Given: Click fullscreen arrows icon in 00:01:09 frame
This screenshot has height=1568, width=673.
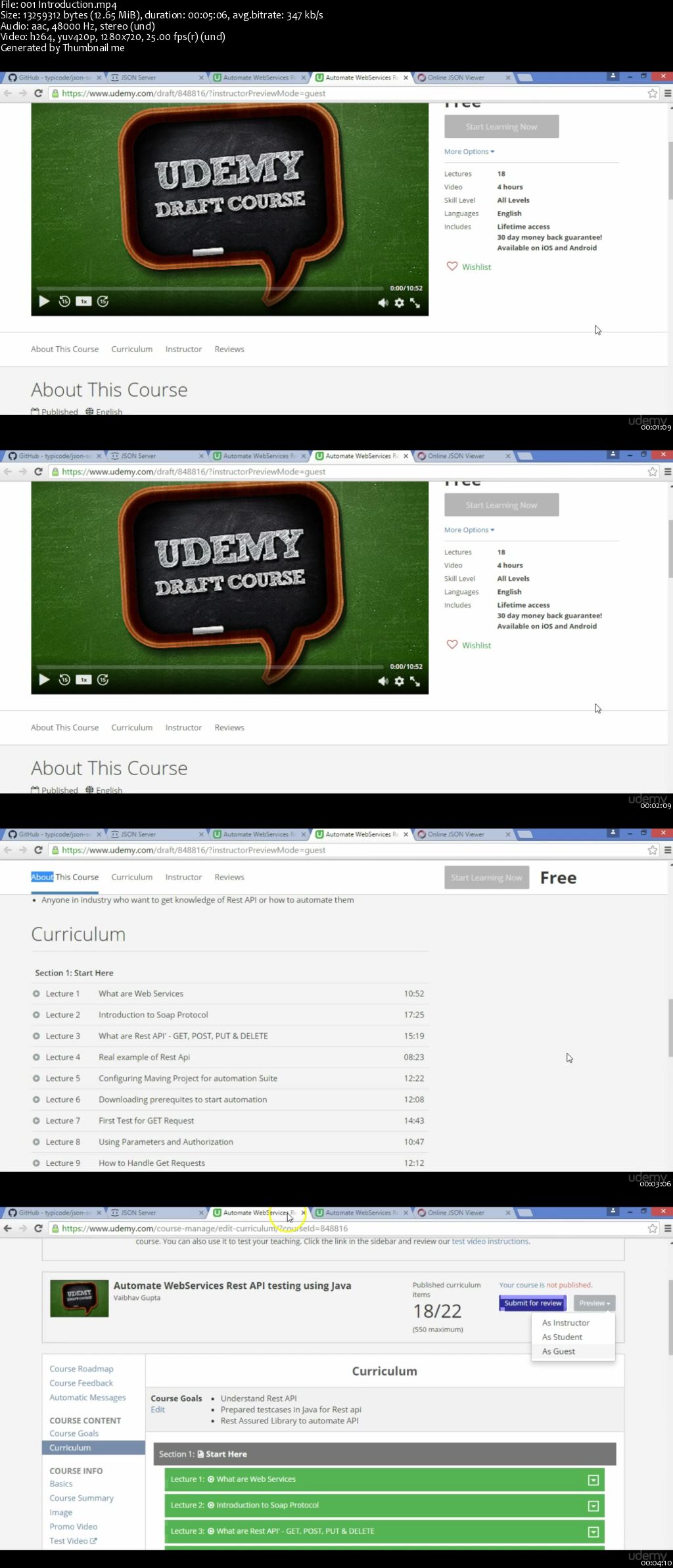Looking at the screenshot, I should point(415,303).
